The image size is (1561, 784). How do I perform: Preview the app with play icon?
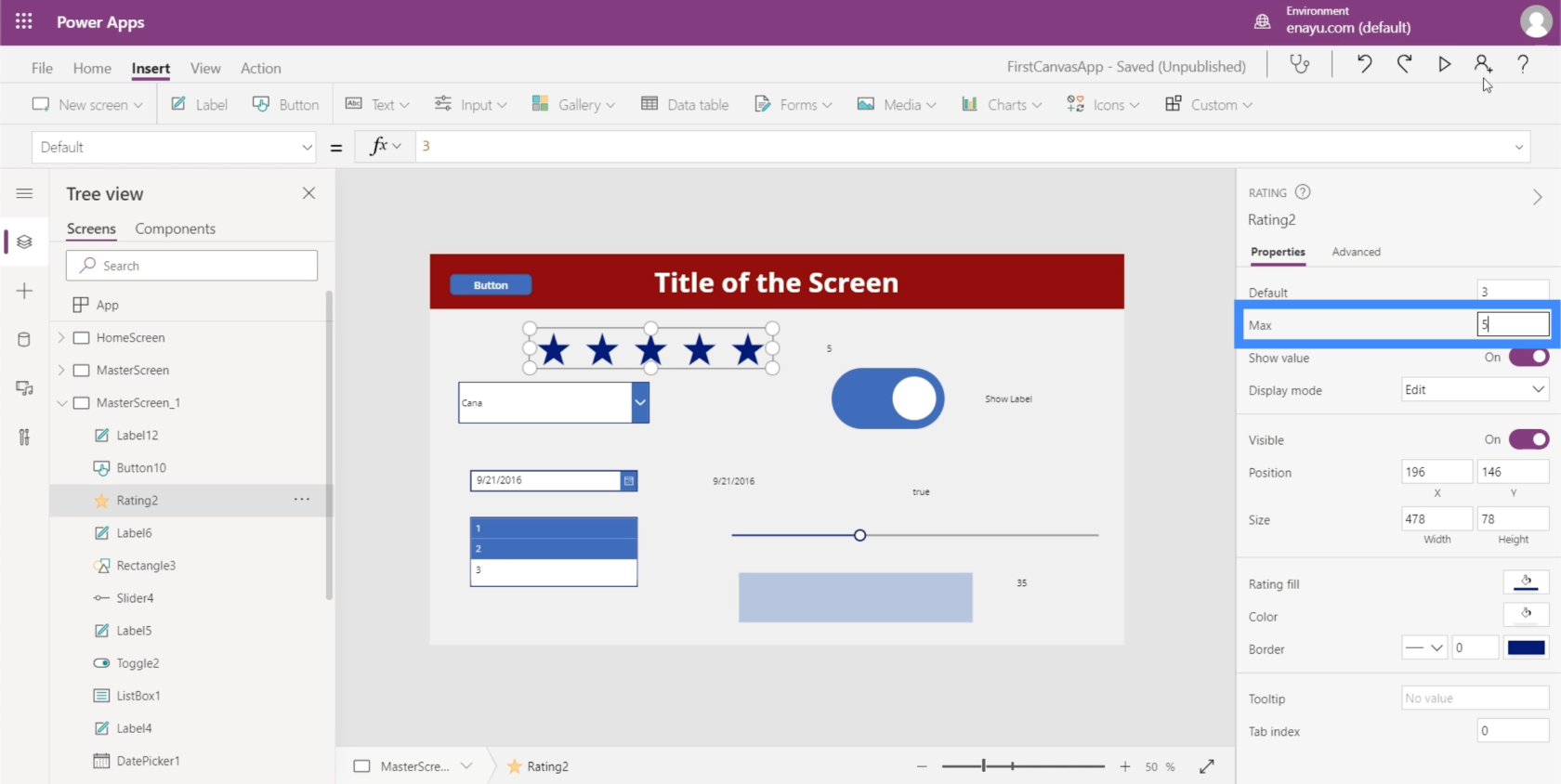1444,64
